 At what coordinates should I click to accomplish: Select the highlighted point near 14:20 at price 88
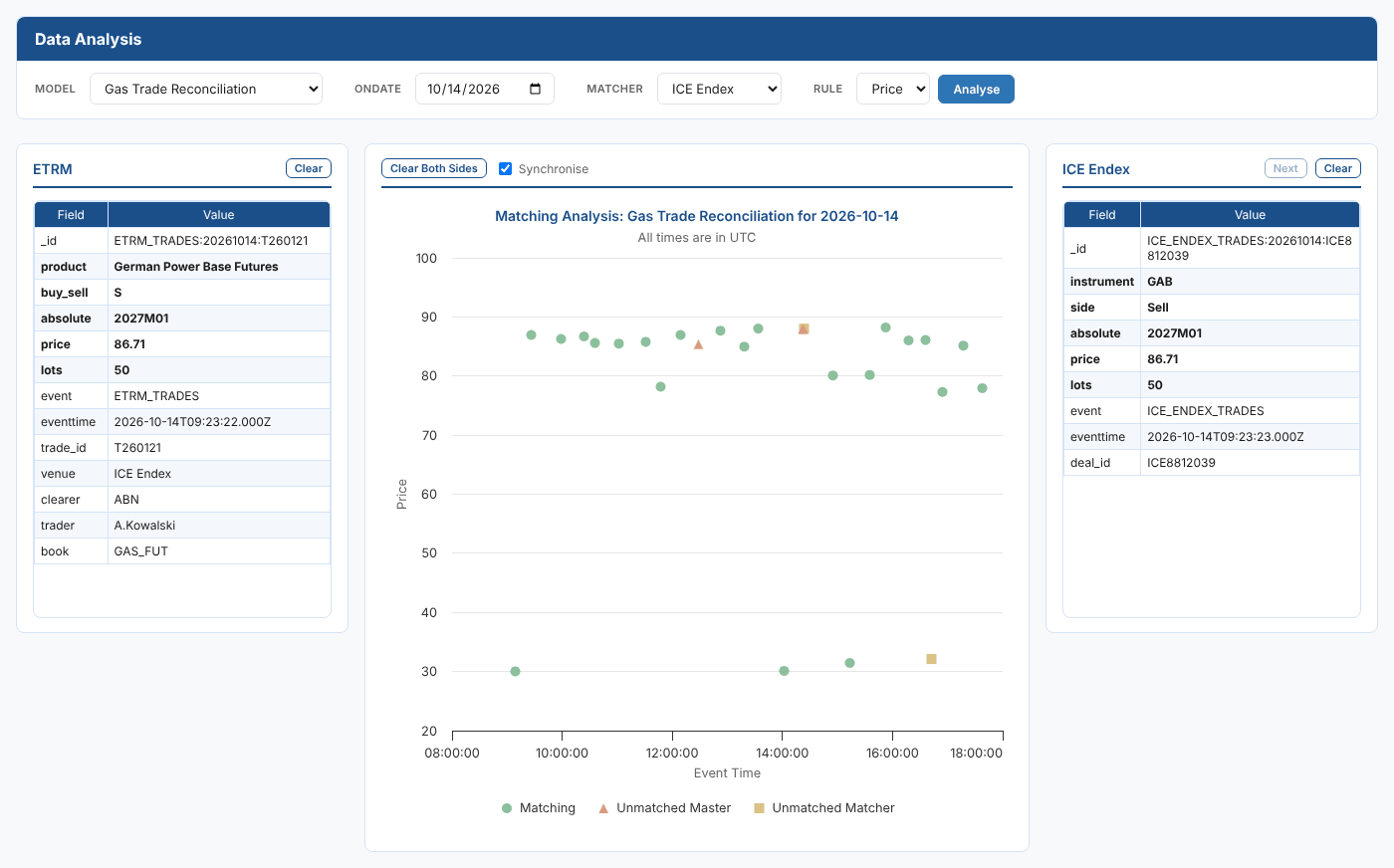804,328
